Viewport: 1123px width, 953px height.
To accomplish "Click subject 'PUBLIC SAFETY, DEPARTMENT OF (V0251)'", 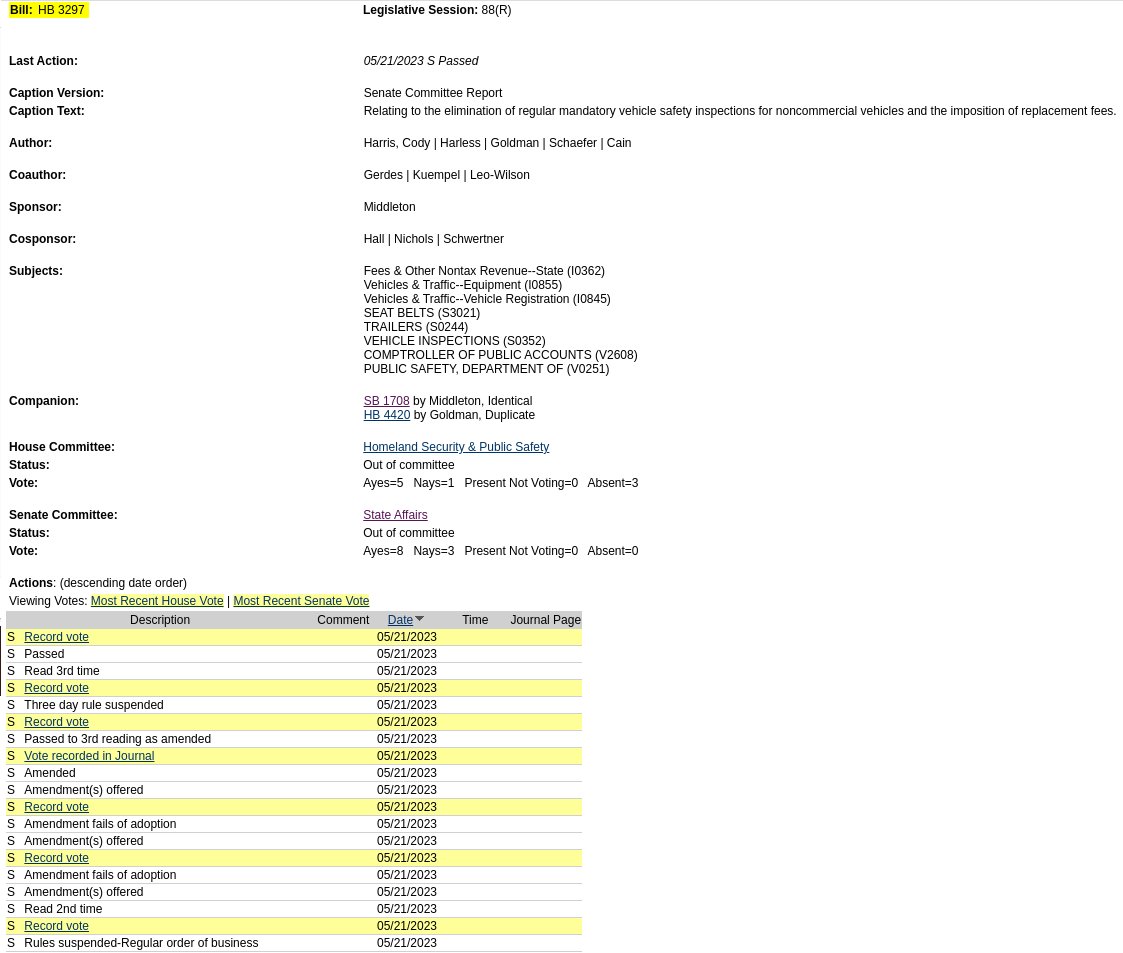I will click(x=486, y=369).
